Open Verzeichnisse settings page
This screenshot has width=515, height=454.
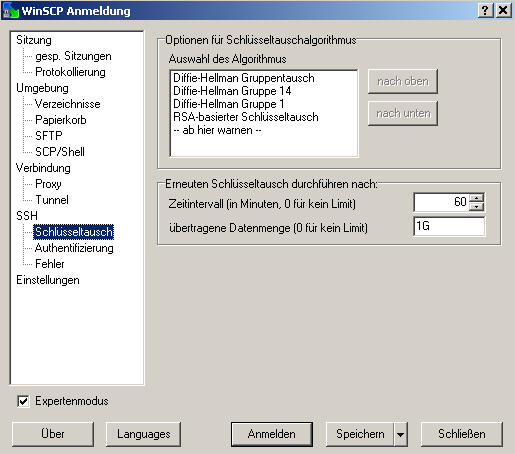pos(67,104)
